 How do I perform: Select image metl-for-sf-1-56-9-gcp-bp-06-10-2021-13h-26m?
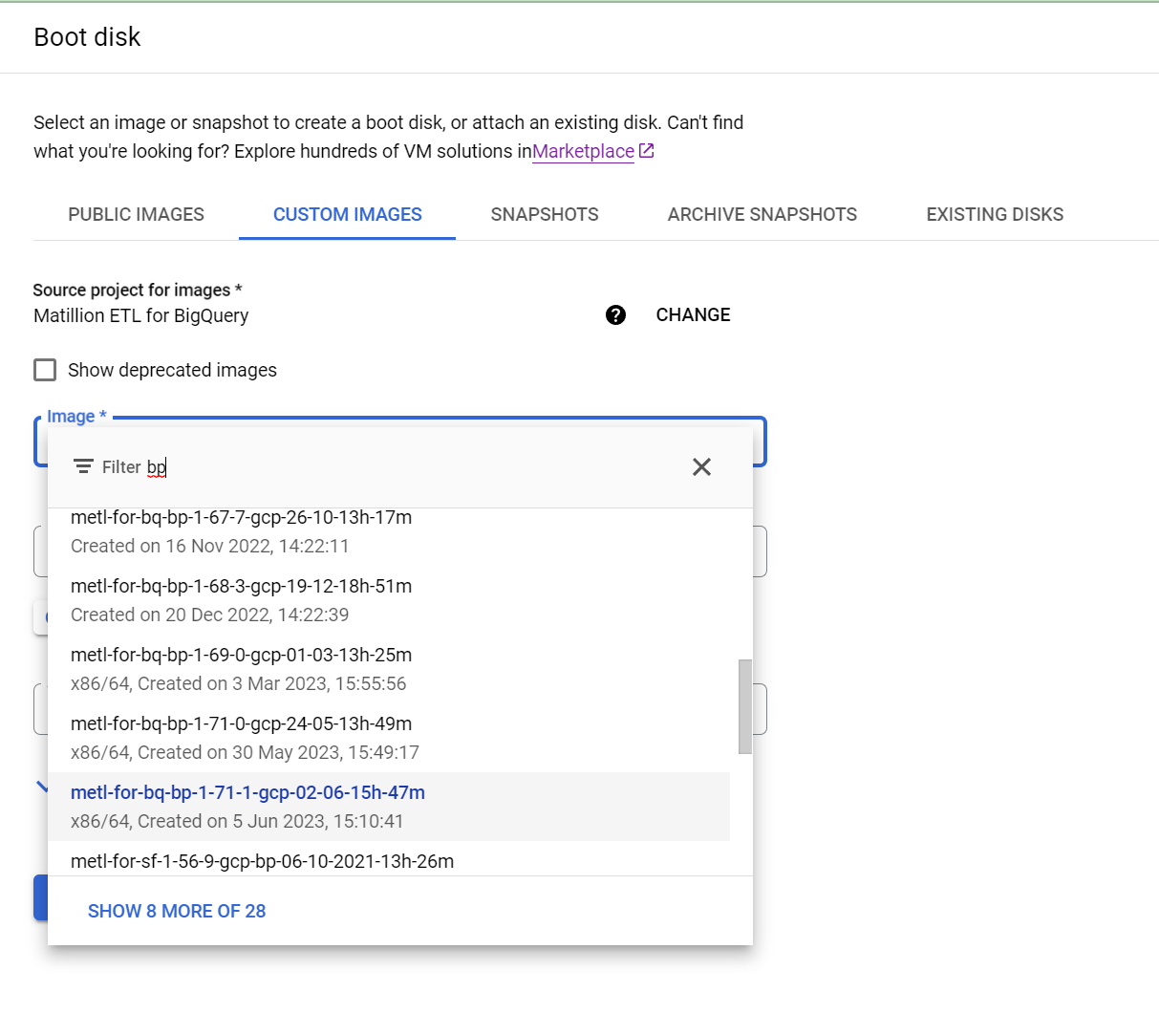[x=389, y=859]
